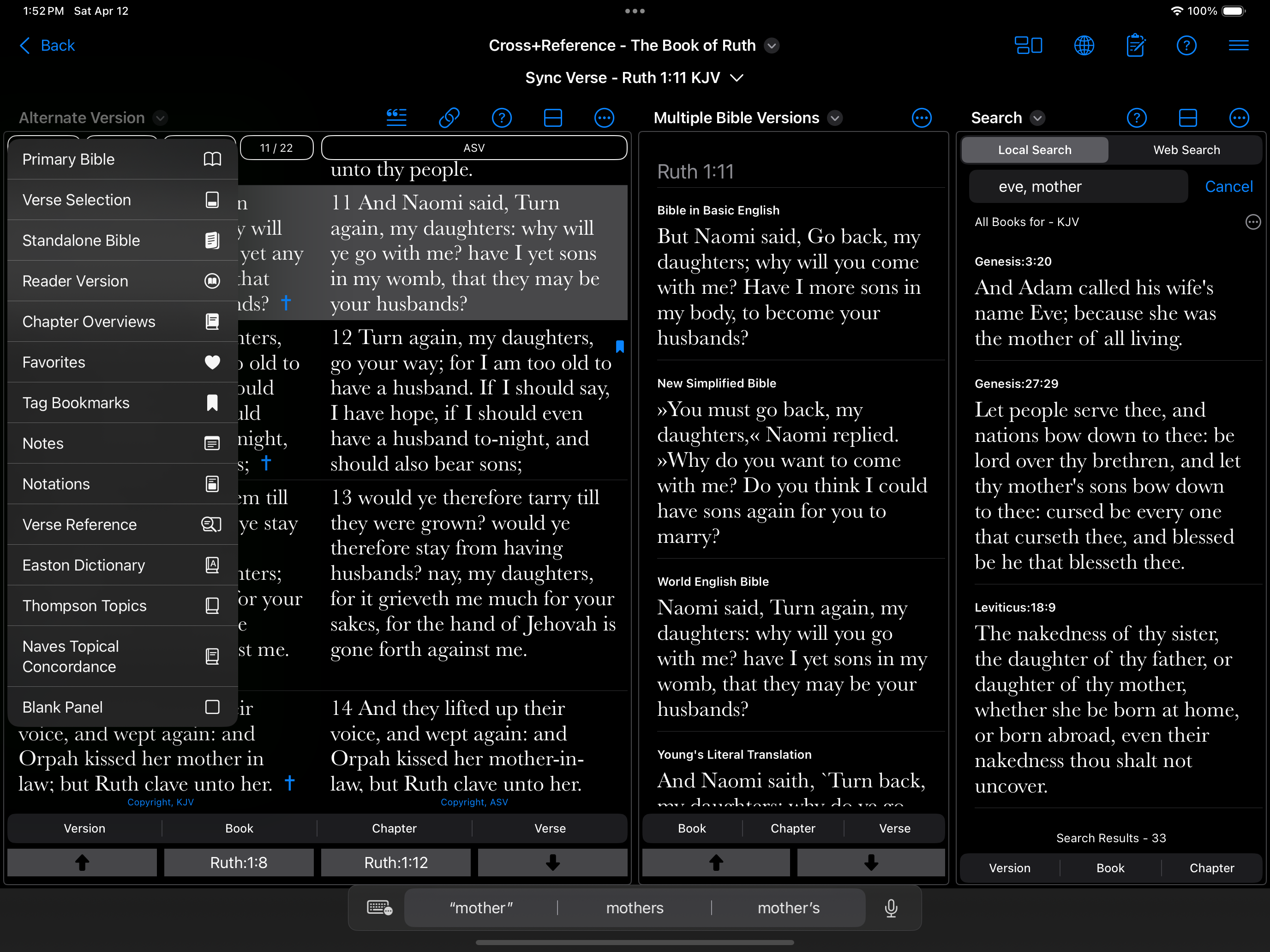Open help in the Search panel

1137,118
